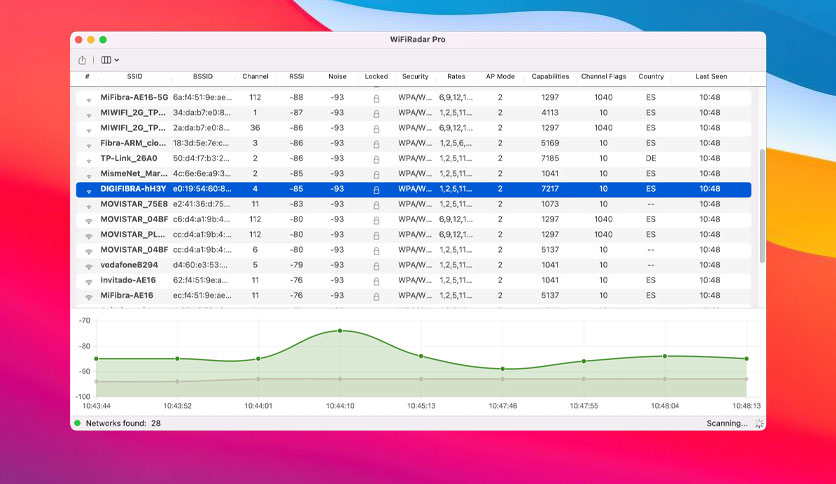Click the noise line point at 10:44:01
836x484 pixels.
coord(259,380)
